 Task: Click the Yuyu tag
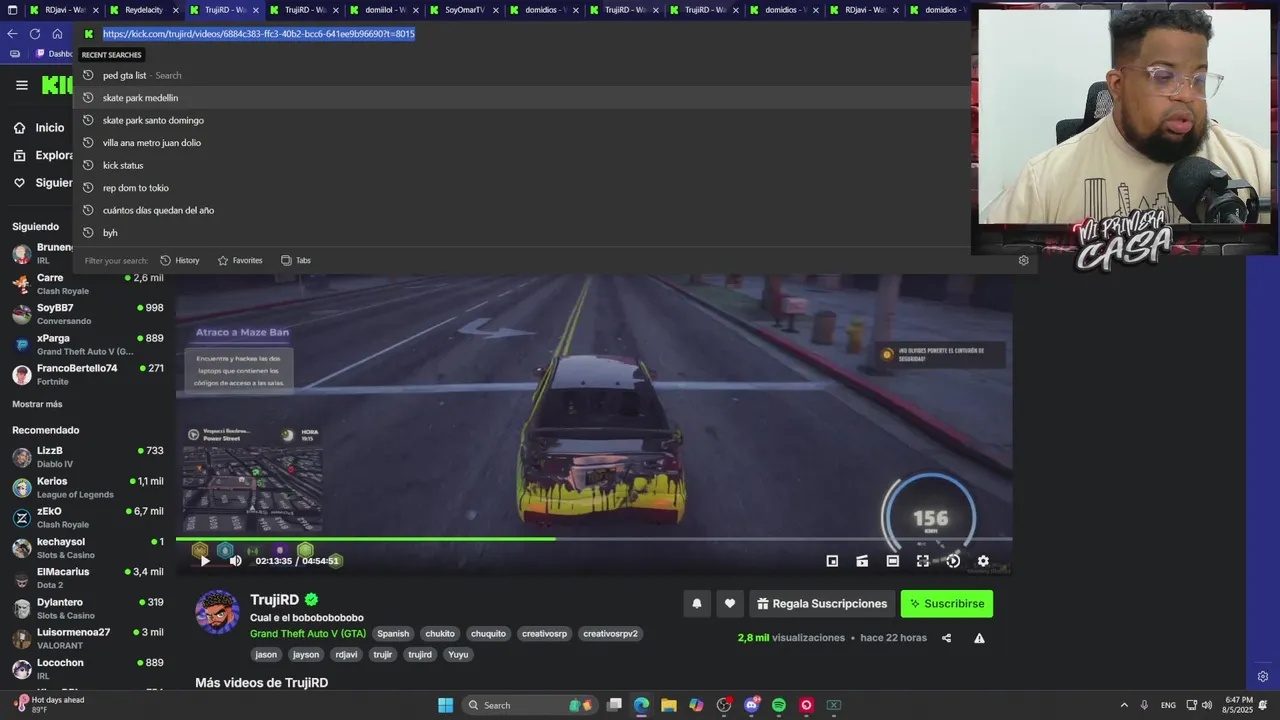coord(458,655)
